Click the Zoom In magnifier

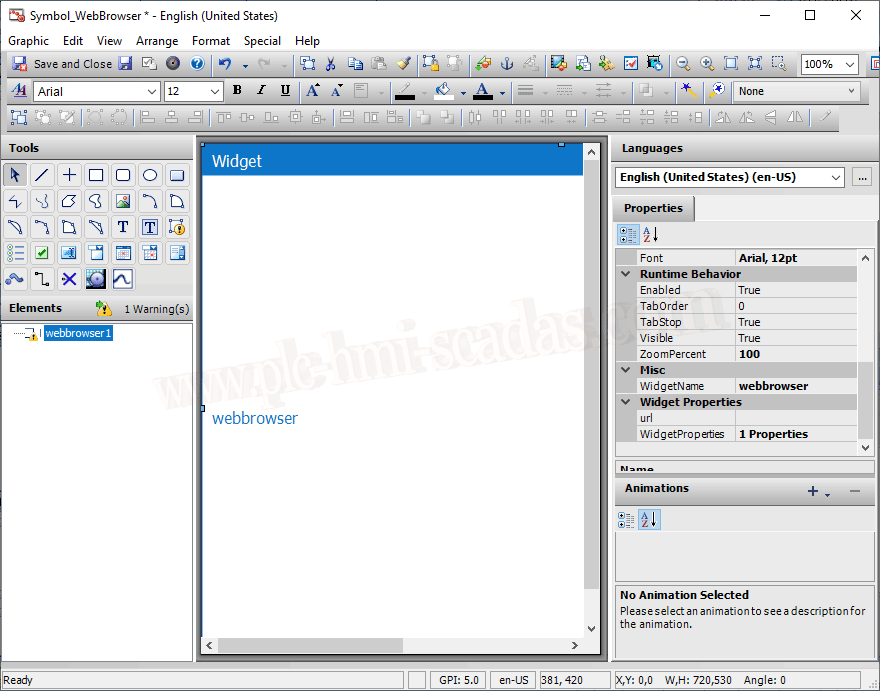(707, 63)
